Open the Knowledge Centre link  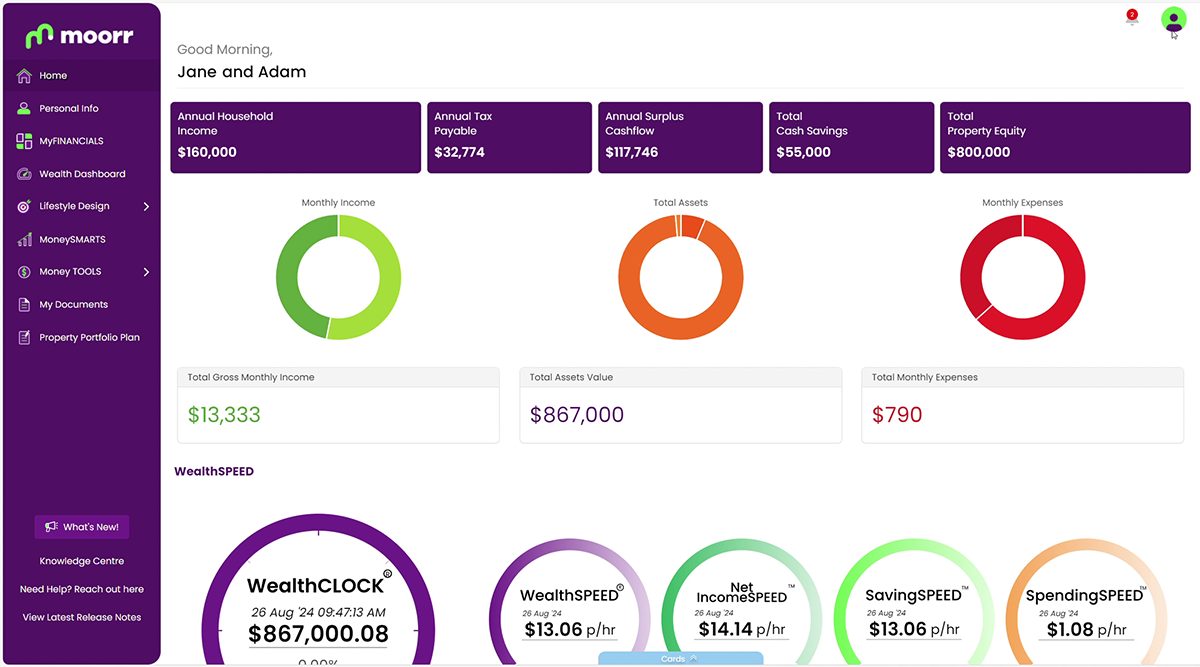coord(82,561)
